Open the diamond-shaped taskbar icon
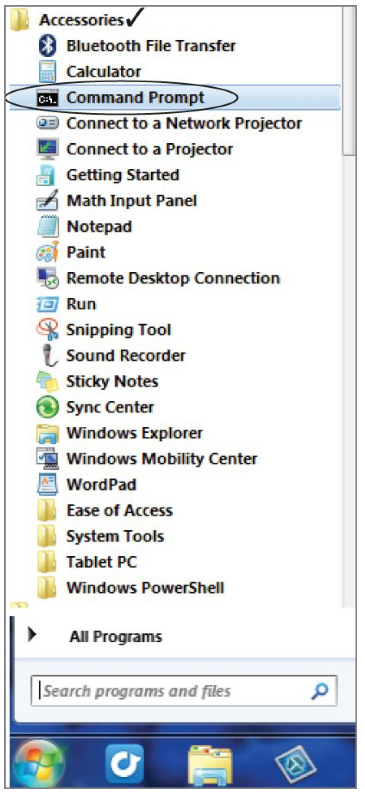Screen dimensions: 365x794 (x=295, y=765)
